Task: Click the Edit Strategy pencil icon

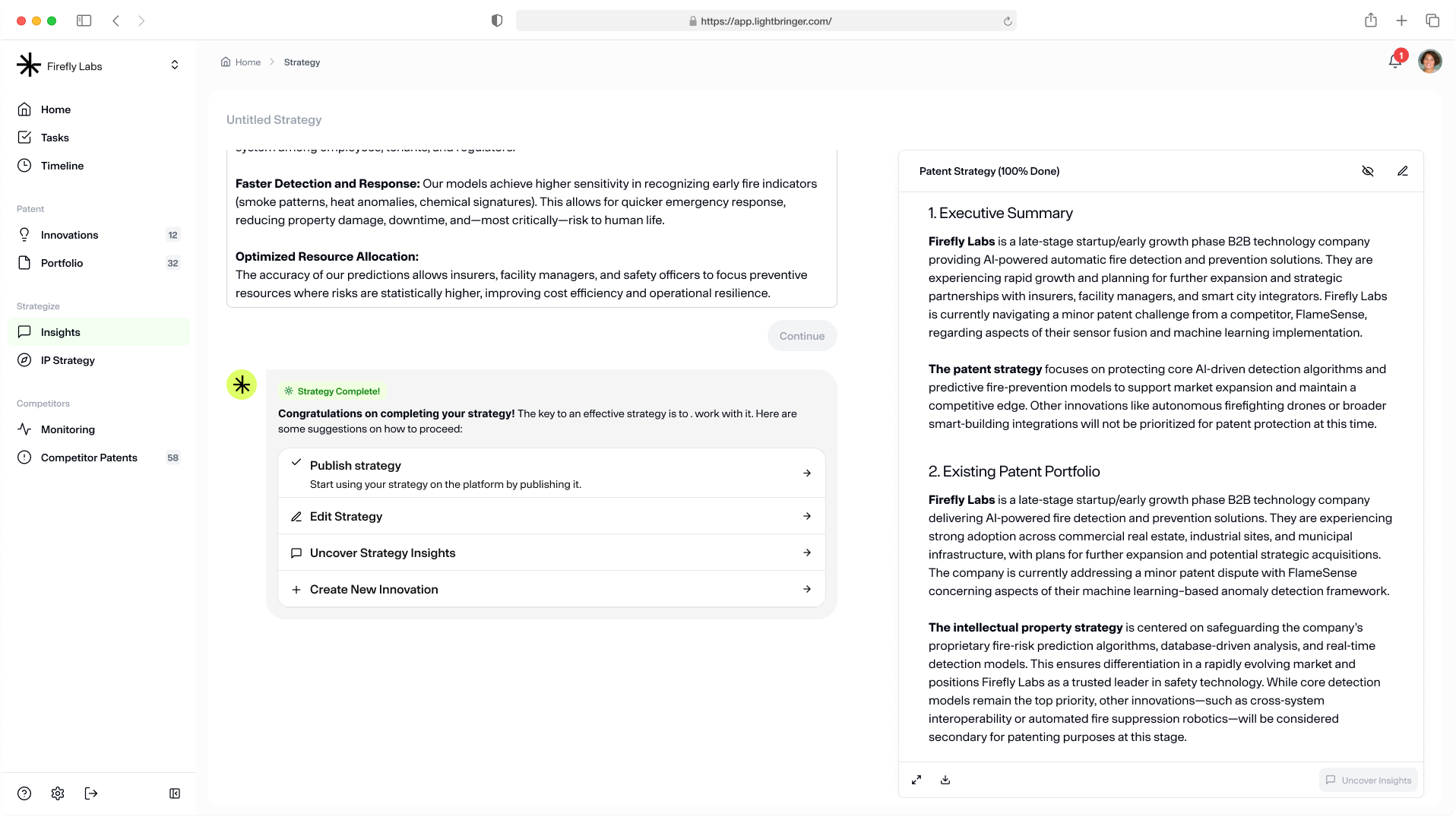Action: (x=296, y=517)
